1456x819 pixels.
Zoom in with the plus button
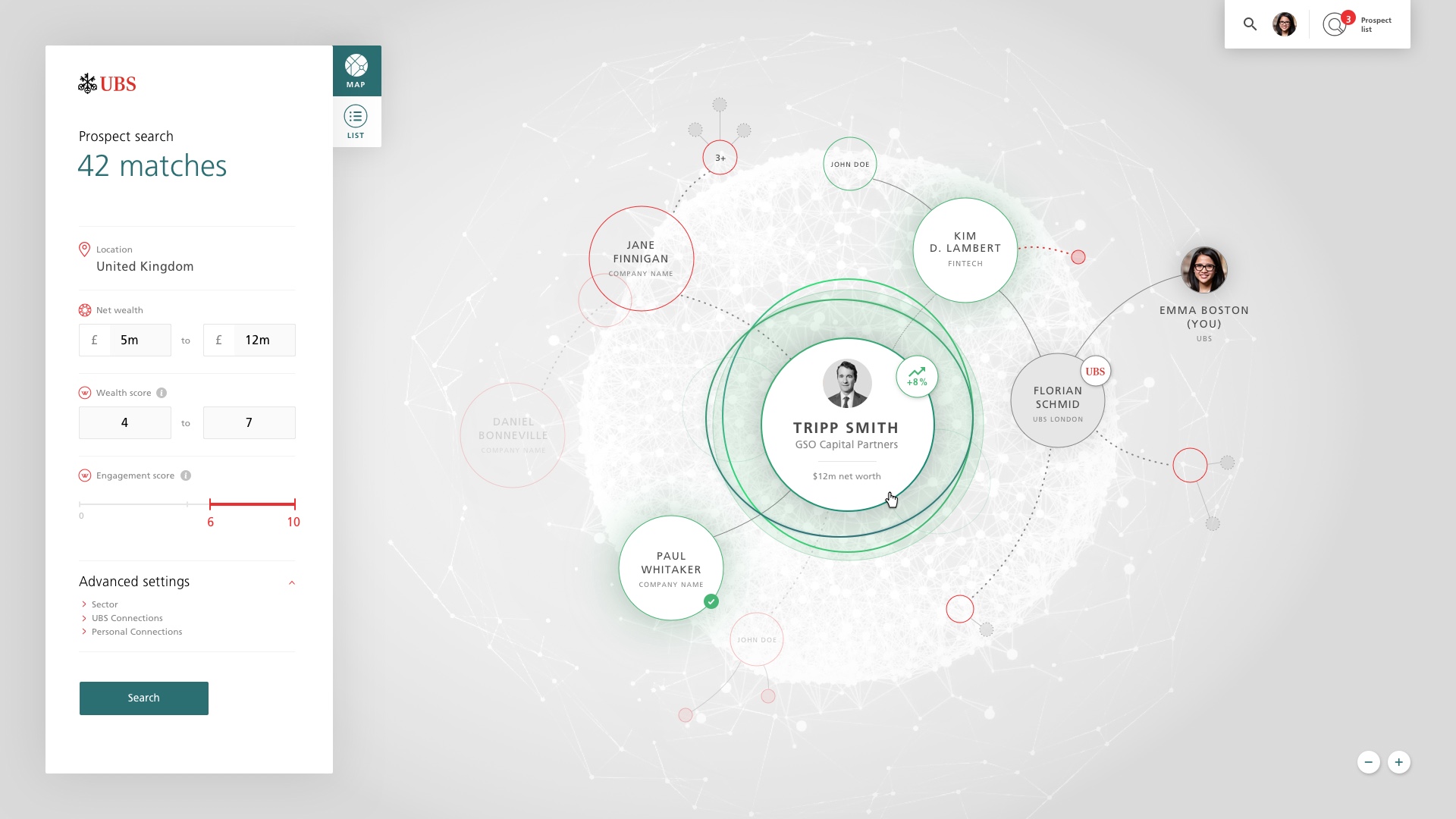[1399, 762]
